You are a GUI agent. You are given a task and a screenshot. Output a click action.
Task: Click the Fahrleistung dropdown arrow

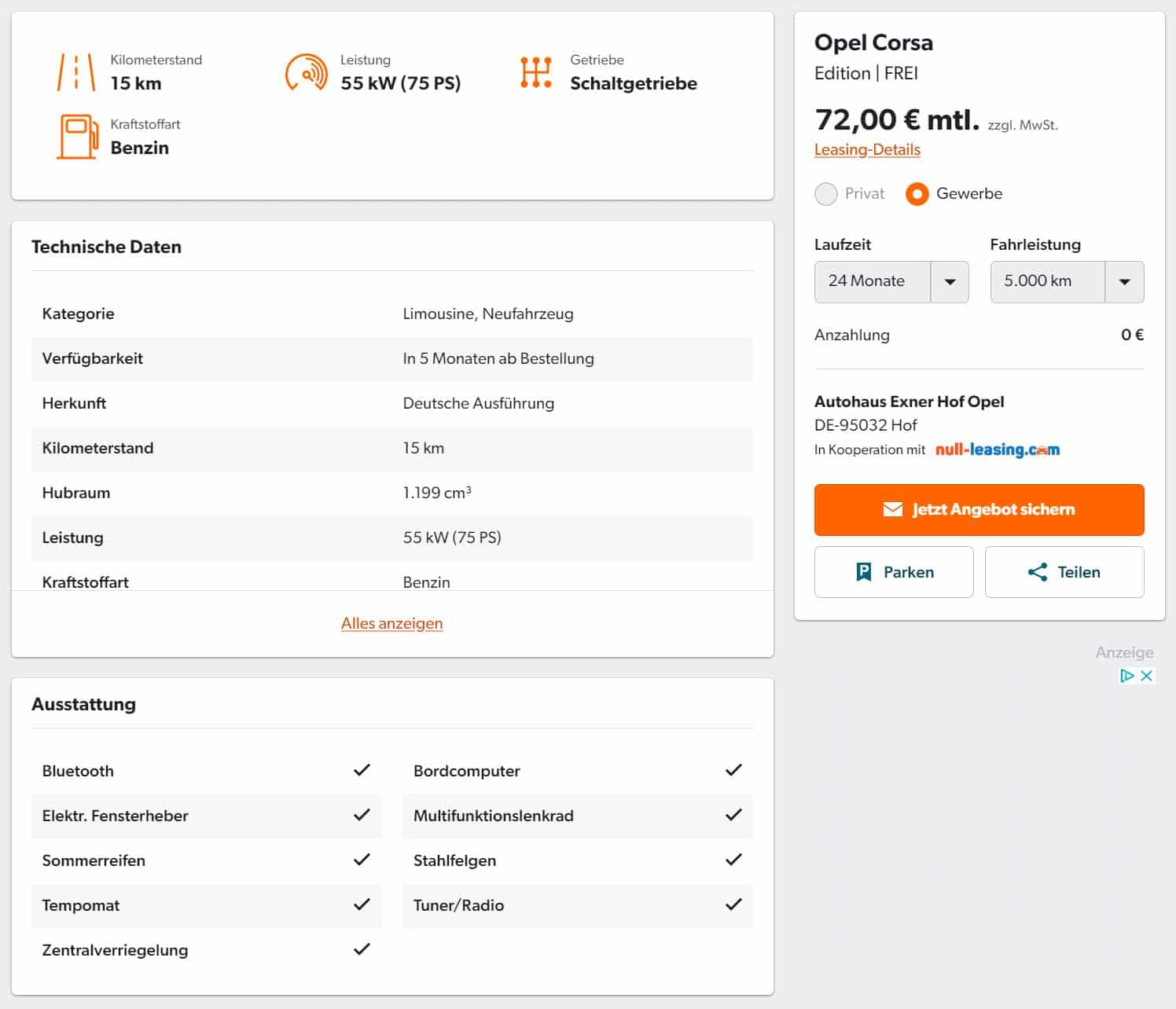pos(1125,281)
